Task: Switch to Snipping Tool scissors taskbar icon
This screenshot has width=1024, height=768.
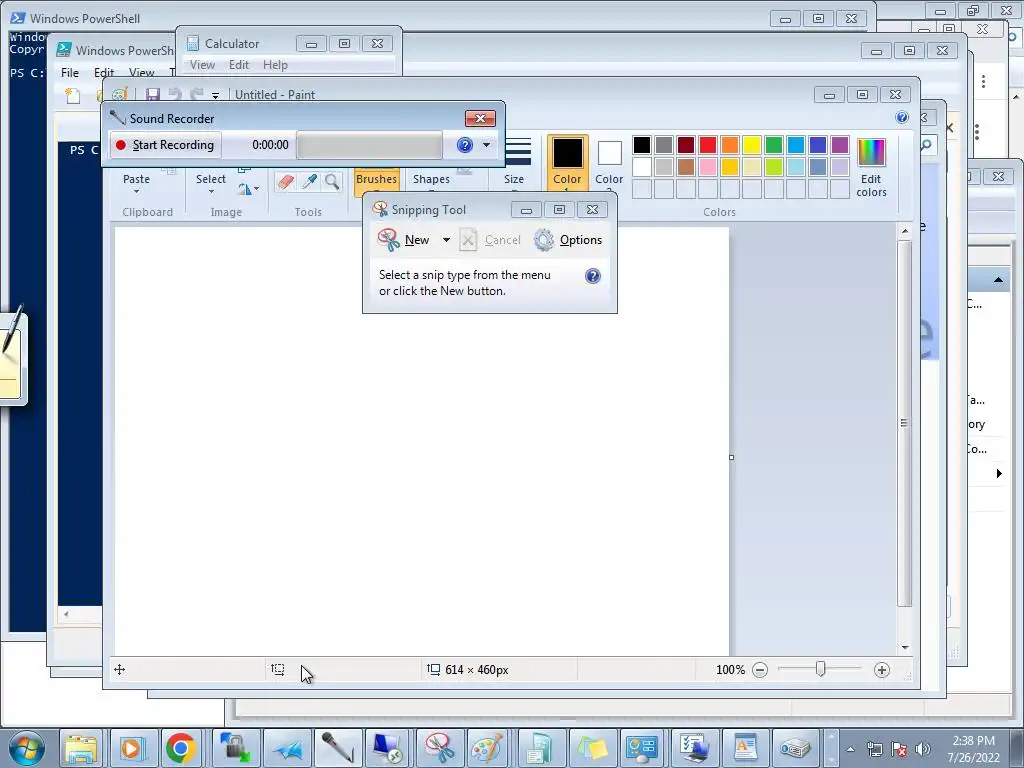Action: coord(440,748)
